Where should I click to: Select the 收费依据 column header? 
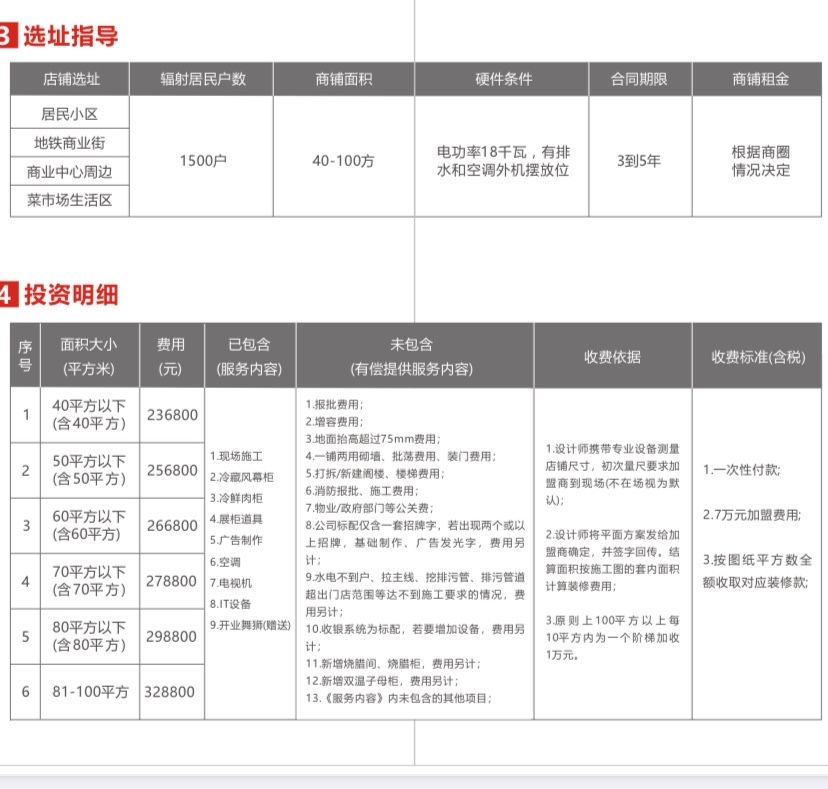click(612, 356)
